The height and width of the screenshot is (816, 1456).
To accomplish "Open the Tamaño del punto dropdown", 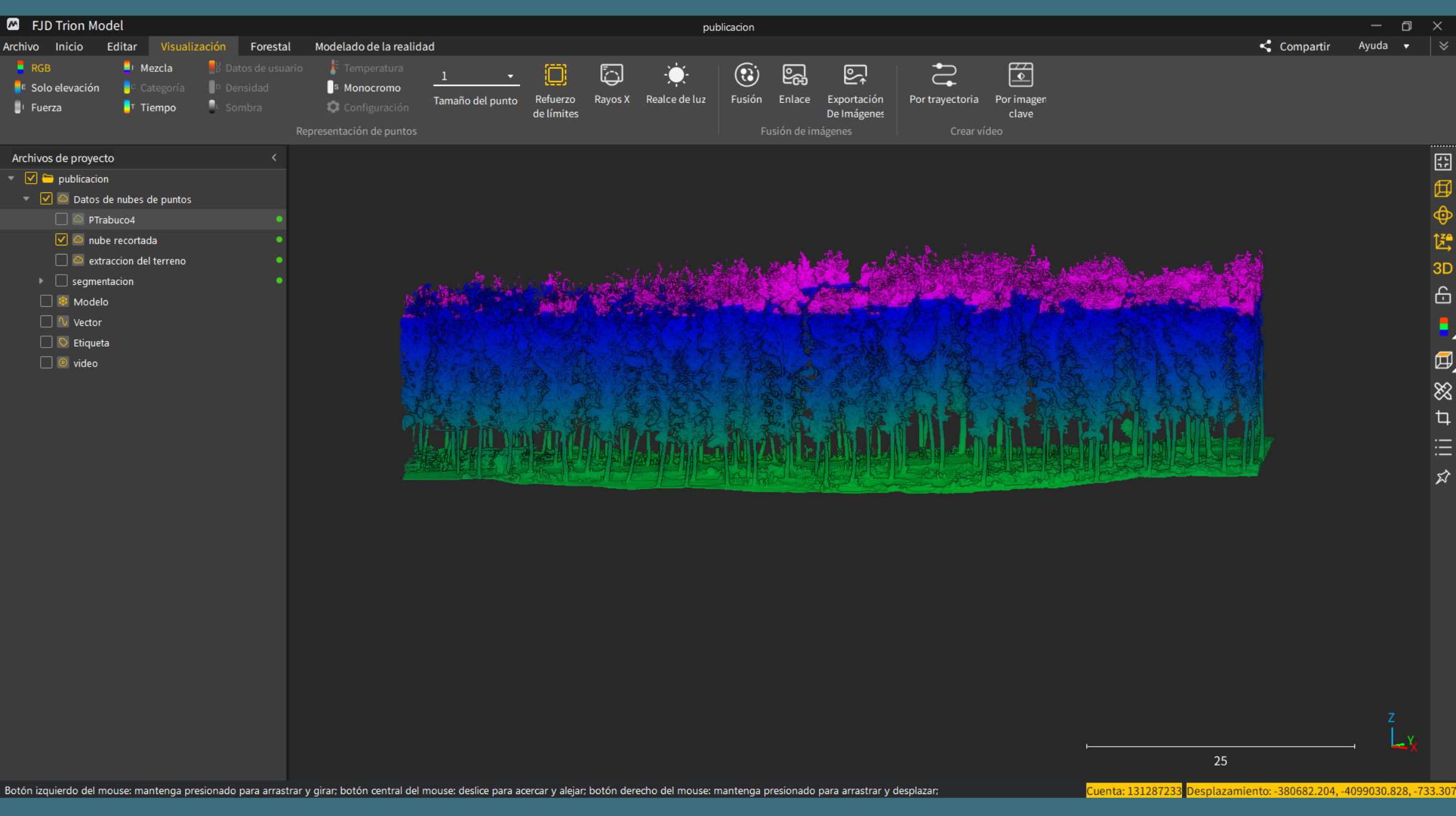I will coord(476,76).
